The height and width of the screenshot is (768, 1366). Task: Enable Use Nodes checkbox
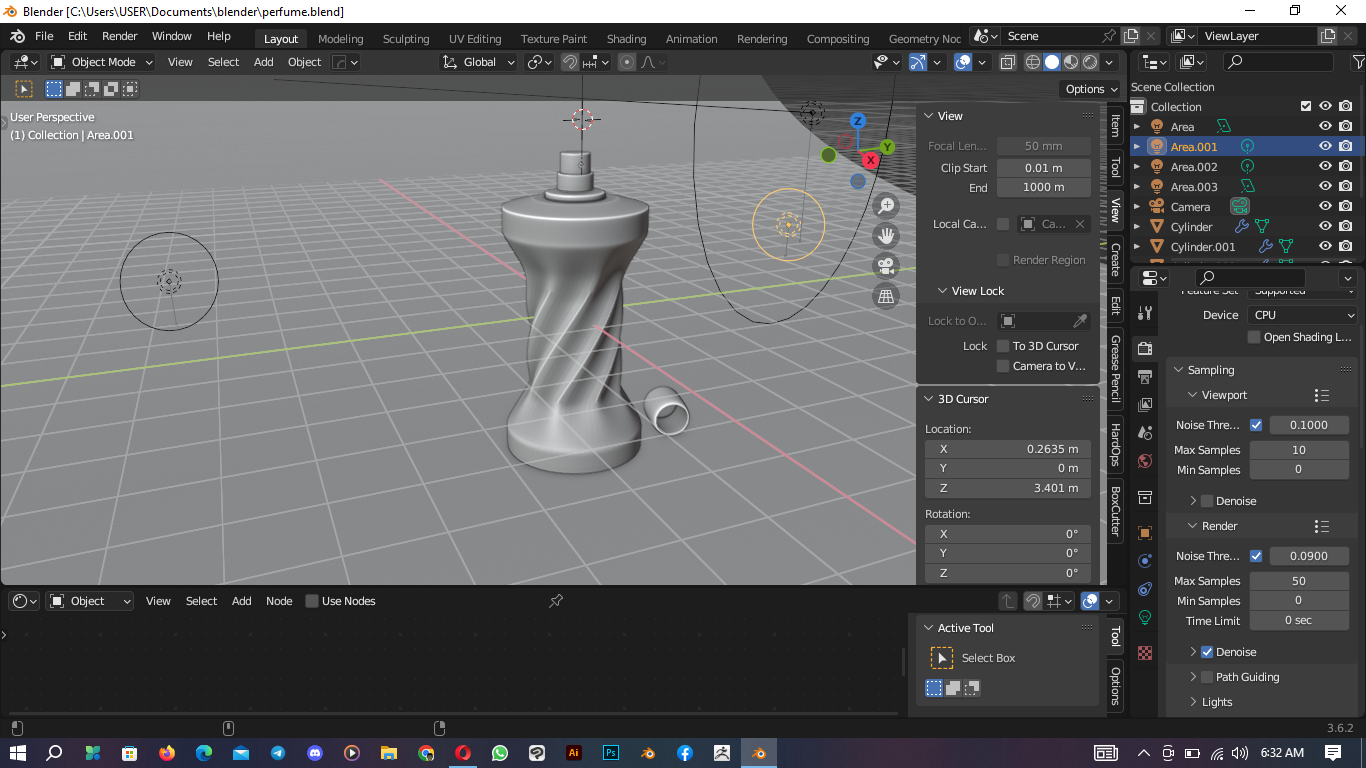(312, 601)
